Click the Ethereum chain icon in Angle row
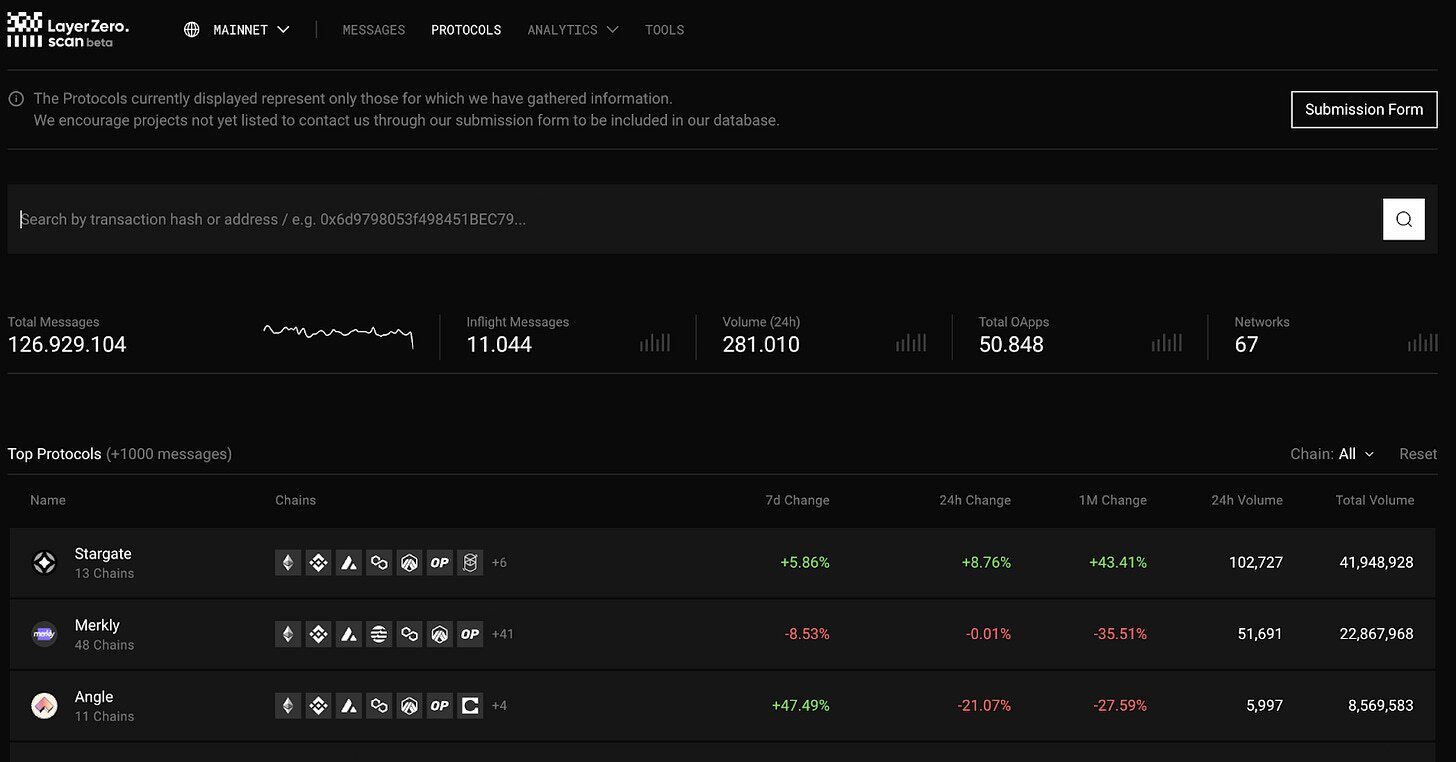1456x762 pixels. [288, 706]
